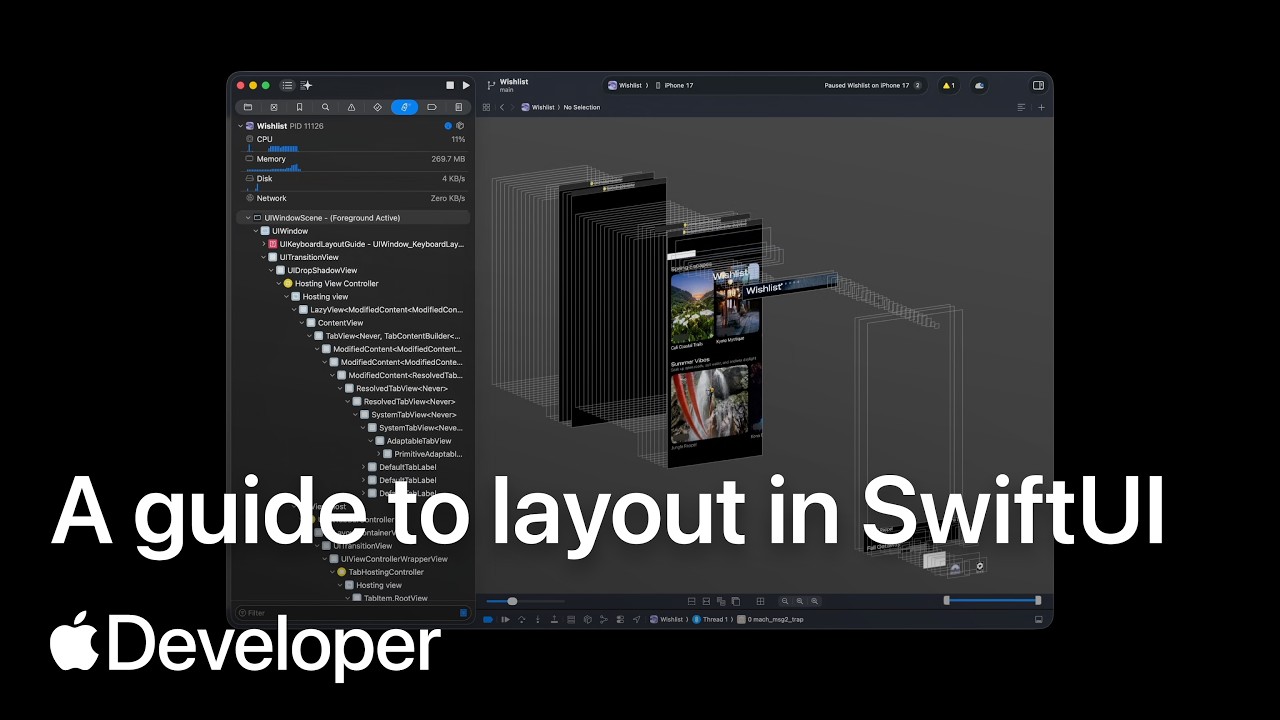This screenshot has height=720, width=1280.
Task: Toggle the navigator sidebar list button
Action: [x=287, y=86]
